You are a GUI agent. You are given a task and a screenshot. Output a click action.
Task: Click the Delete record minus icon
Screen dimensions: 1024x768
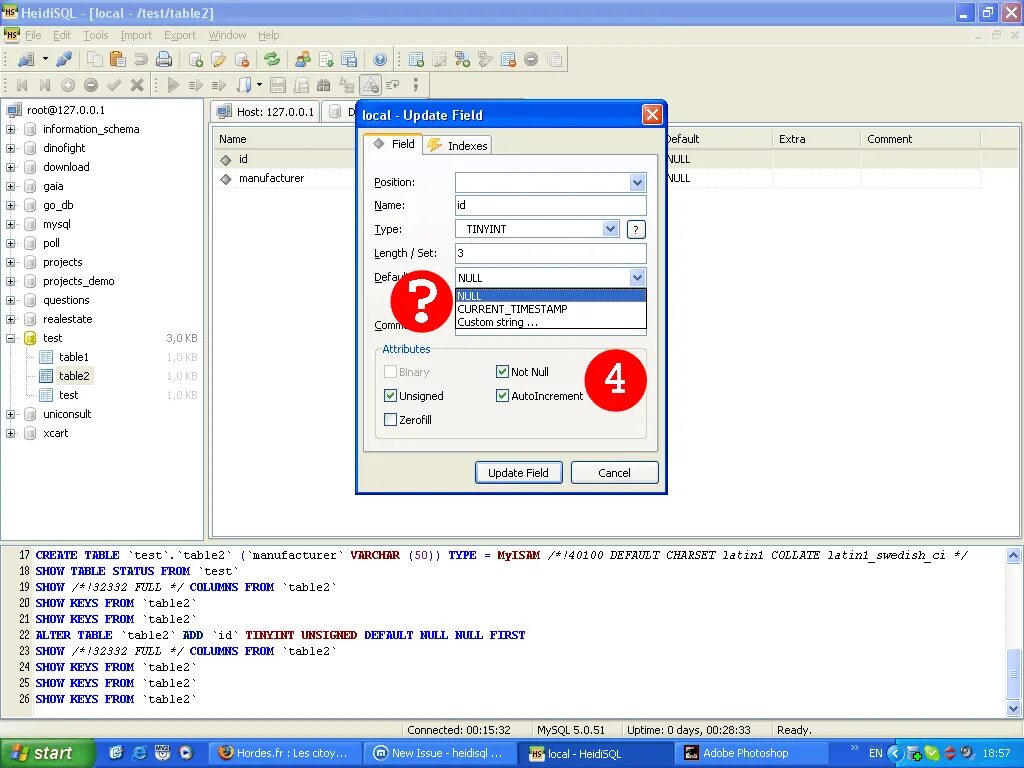[x=91, y=85]
